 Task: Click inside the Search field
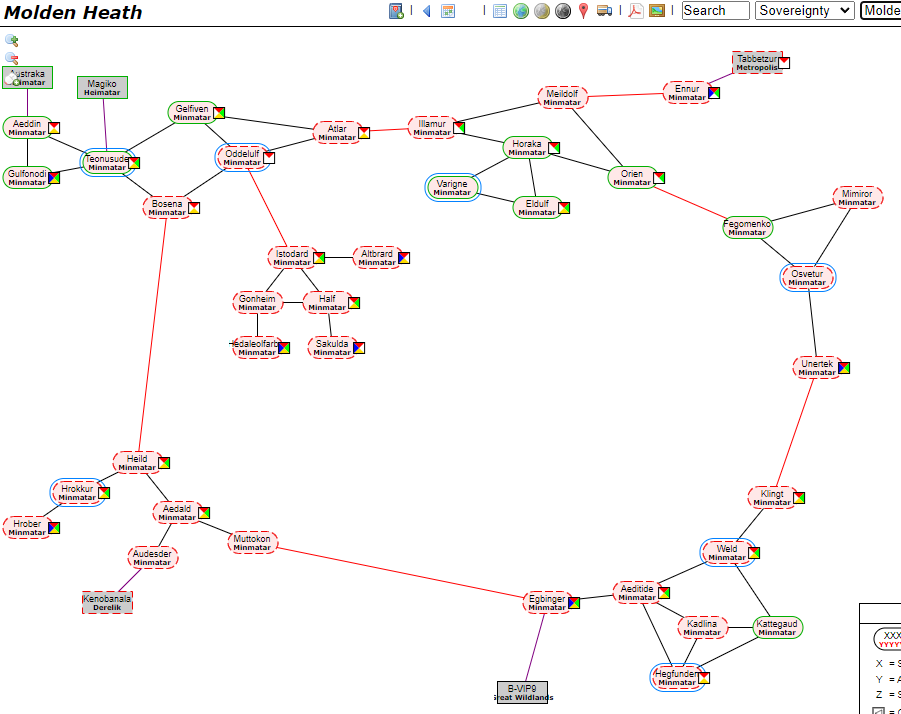pos(715,10)
